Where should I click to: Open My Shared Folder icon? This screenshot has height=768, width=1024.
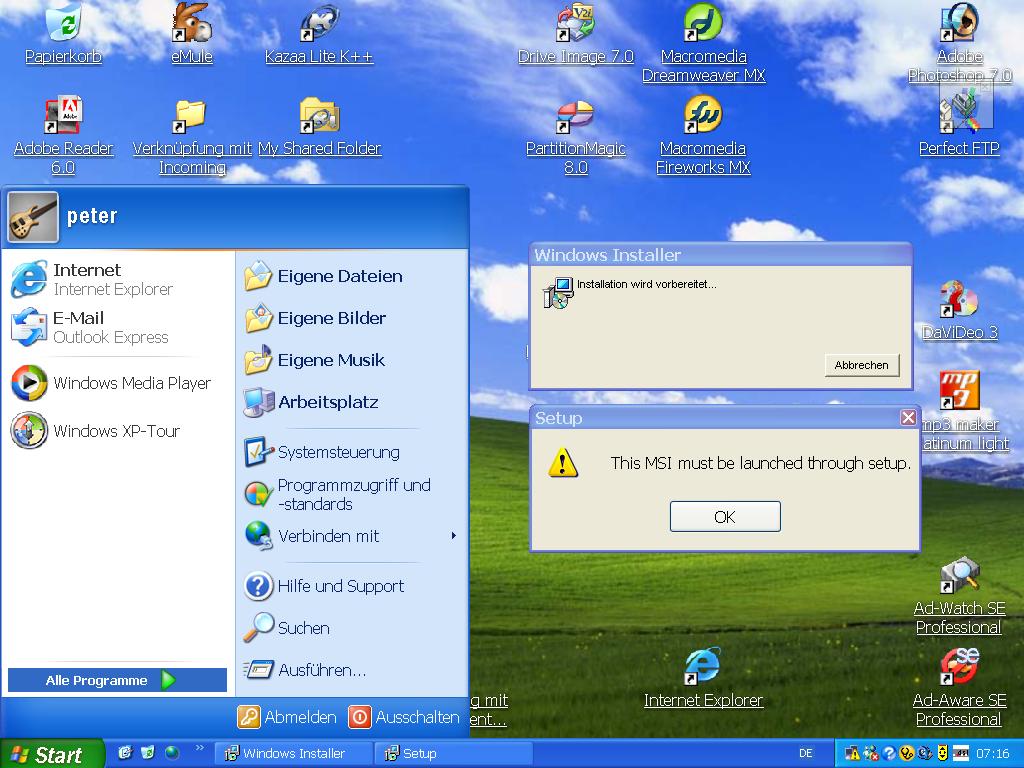click(319, 127)
